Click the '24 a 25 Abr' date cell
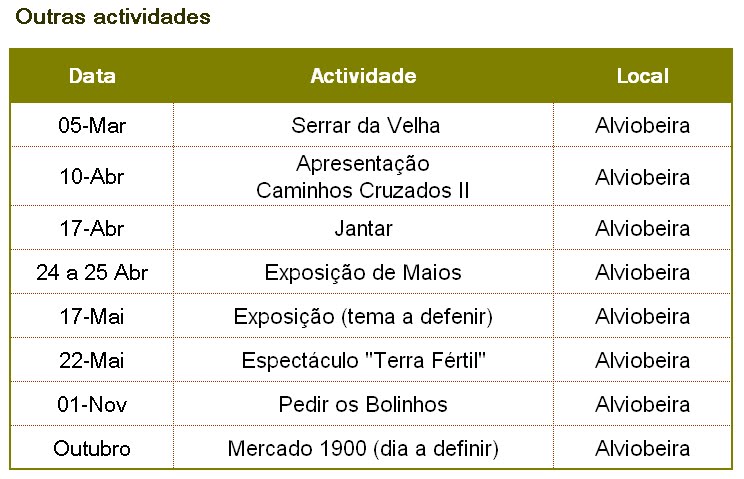744x479 pixels. coord(92,272)
